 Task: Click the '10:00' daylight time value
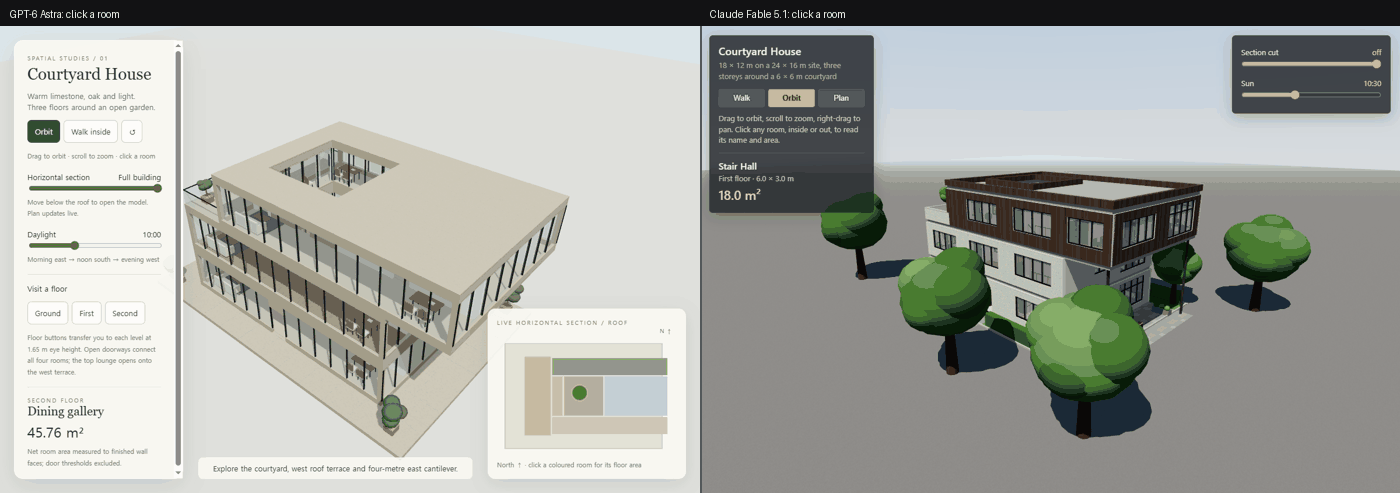[x=152, y=235]
